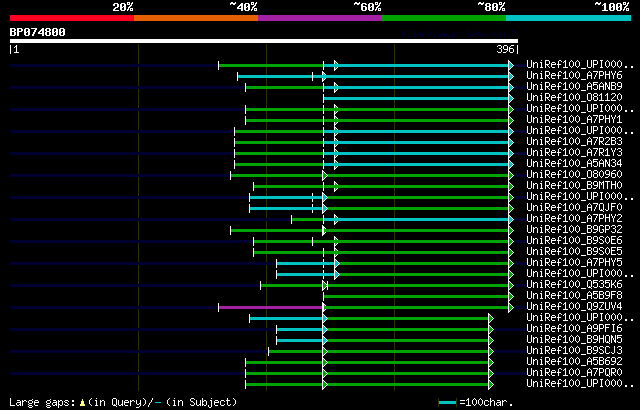Open the UniRef100_A7R1Y3 hit label
The height and width of the screenshot is (410, 640).
574,153
